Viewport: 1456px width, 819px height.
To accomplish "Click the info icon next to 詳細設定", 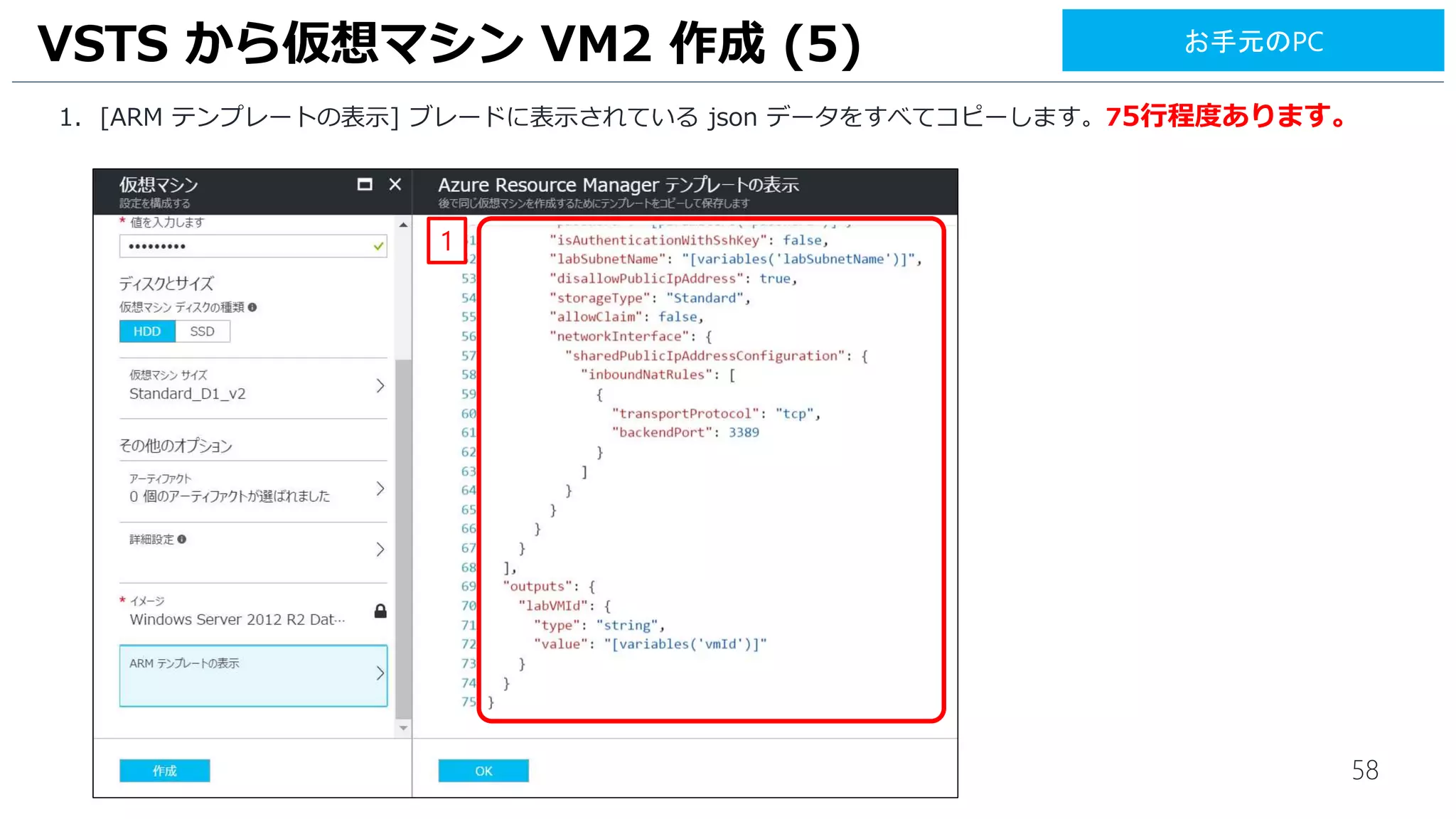I will [182, 540].
